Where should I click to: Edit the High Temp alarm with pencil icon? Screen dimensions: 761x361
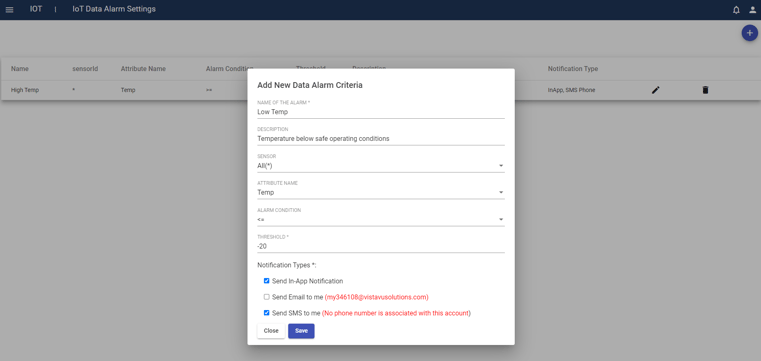[656, 90]
